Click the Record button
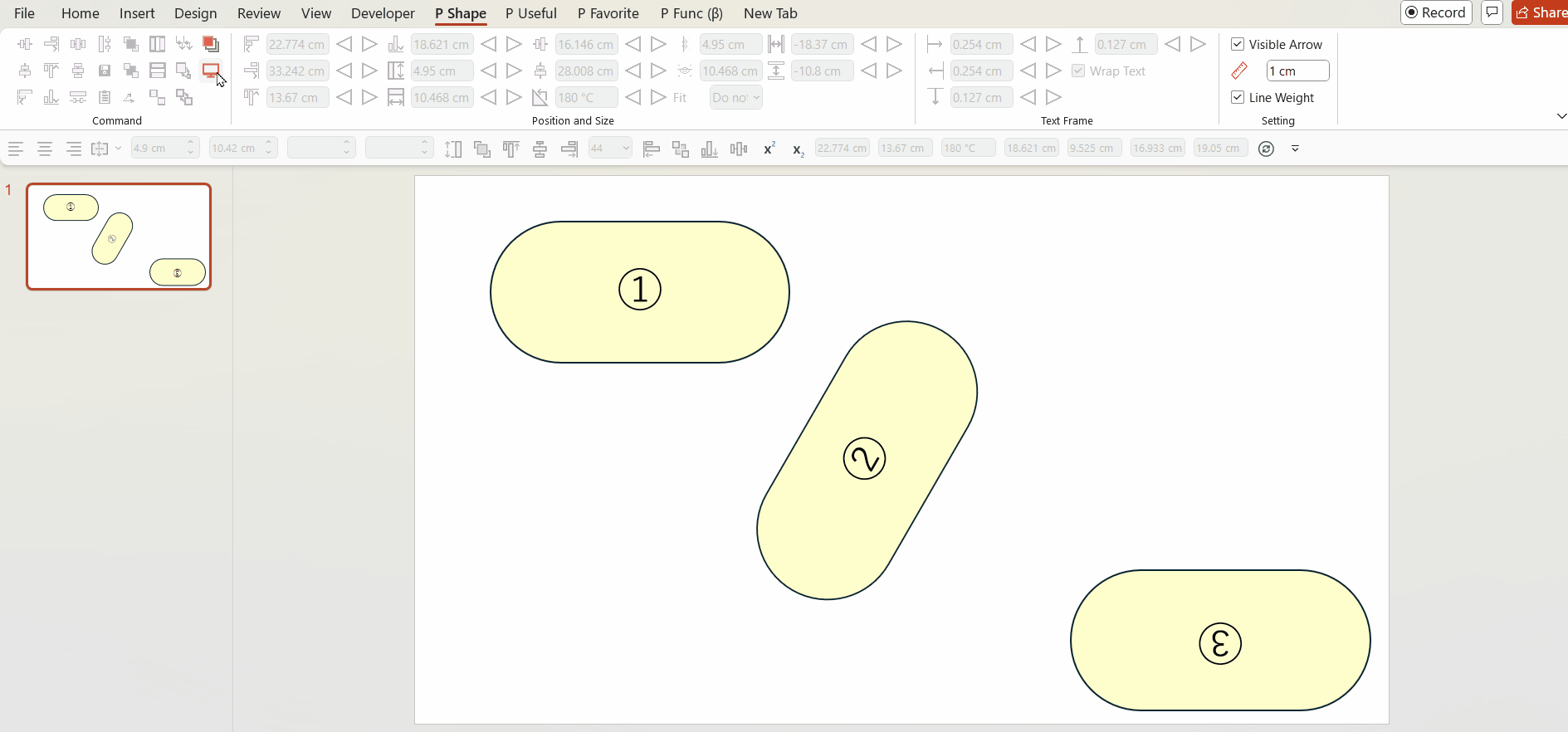Viewport: 1568px width, 732px height. (1436, 12)
